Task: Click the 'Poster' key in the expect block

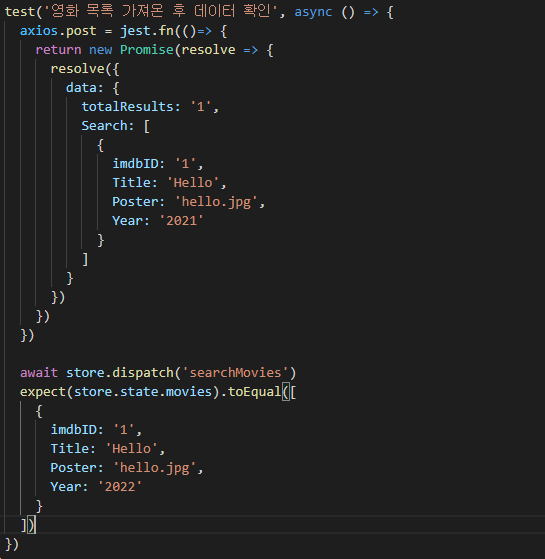Action: point(73,468)
